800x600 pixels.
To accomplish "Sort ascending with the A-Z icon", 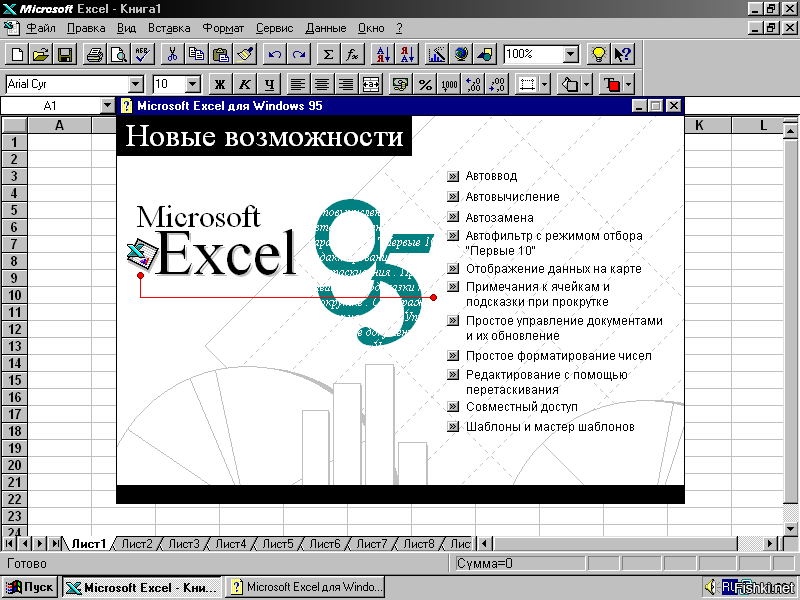I will pos(382,54).
